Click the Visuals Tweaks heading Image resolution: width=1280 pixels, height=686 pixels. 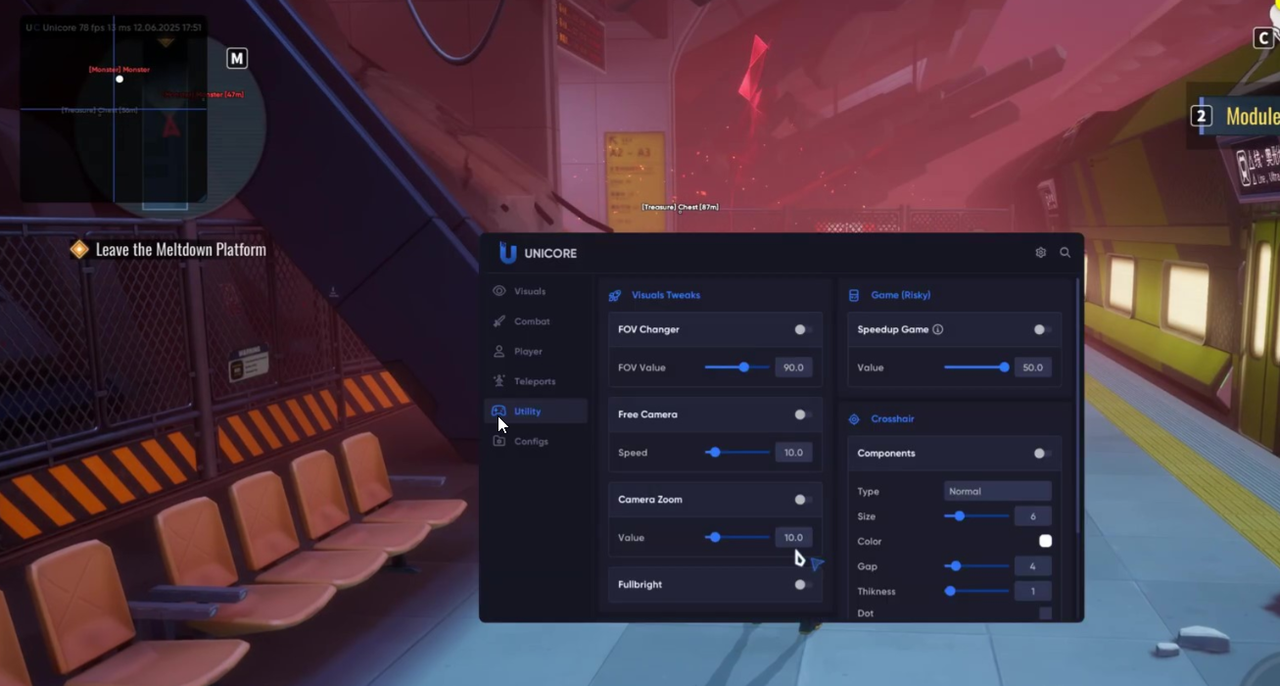click(666, 295)
